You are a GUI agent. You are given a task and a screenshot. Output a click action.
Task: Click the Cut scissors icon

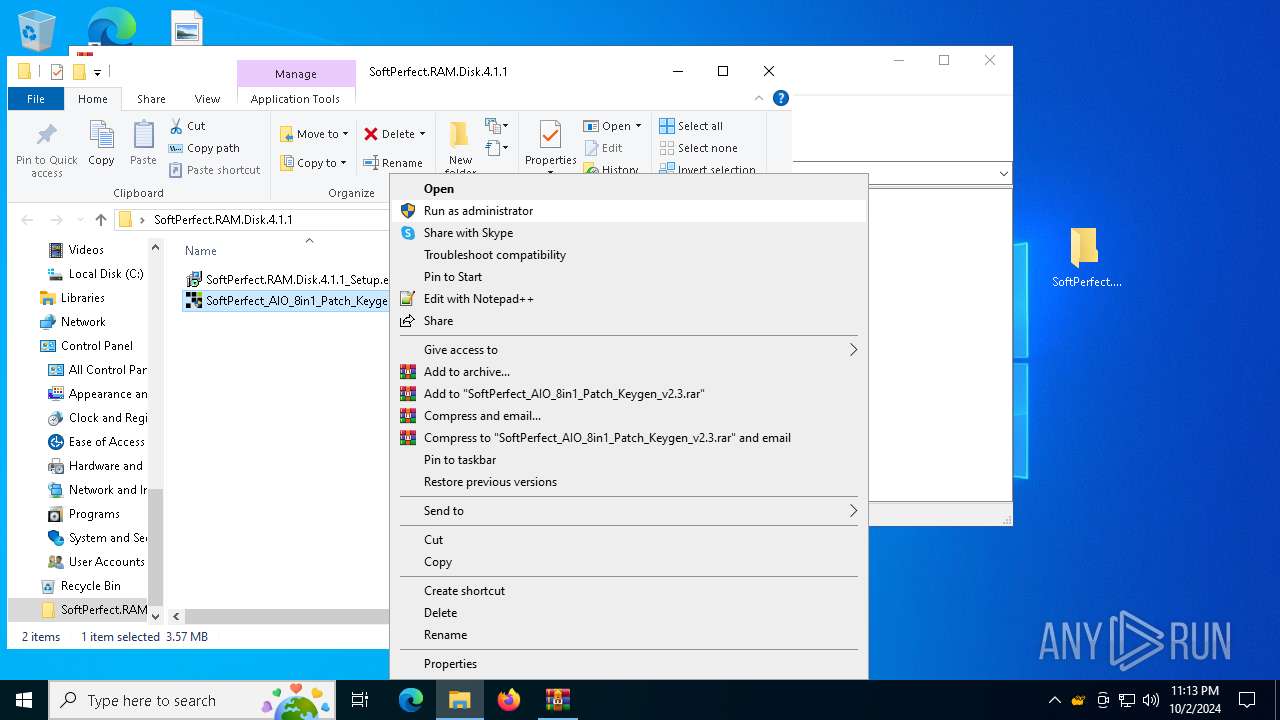[176, 126]
